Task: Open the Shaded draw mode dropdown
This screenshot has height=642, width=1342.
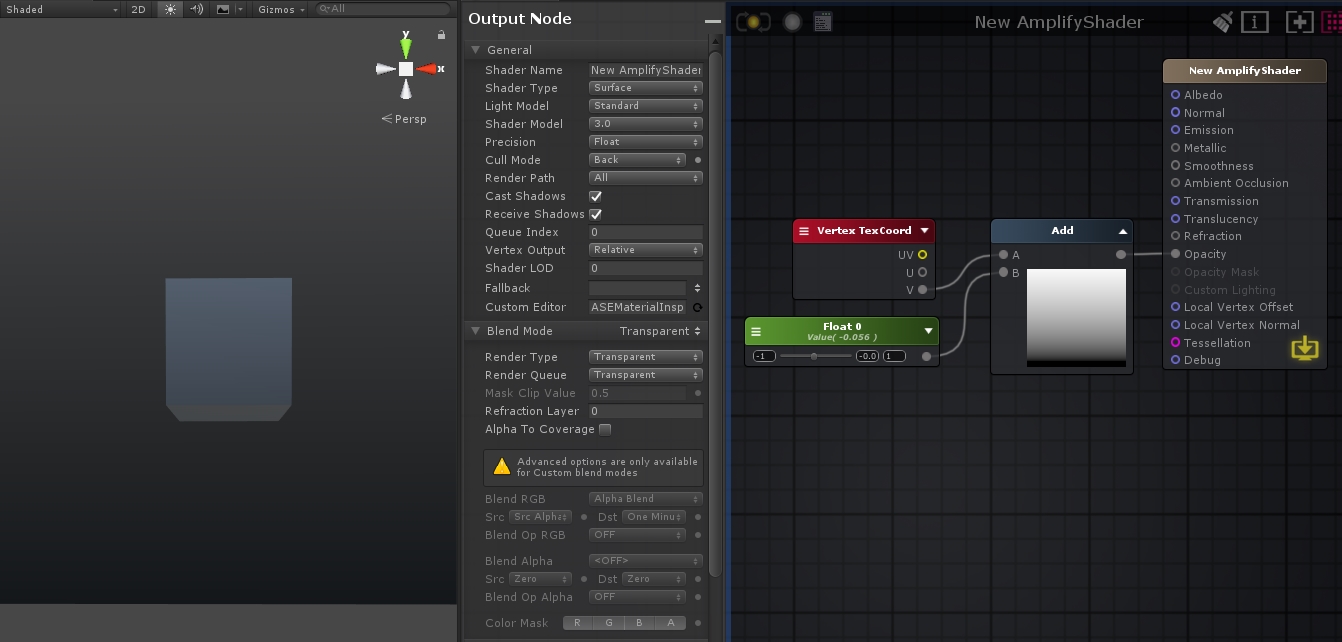Action: [x=62, y=9]
